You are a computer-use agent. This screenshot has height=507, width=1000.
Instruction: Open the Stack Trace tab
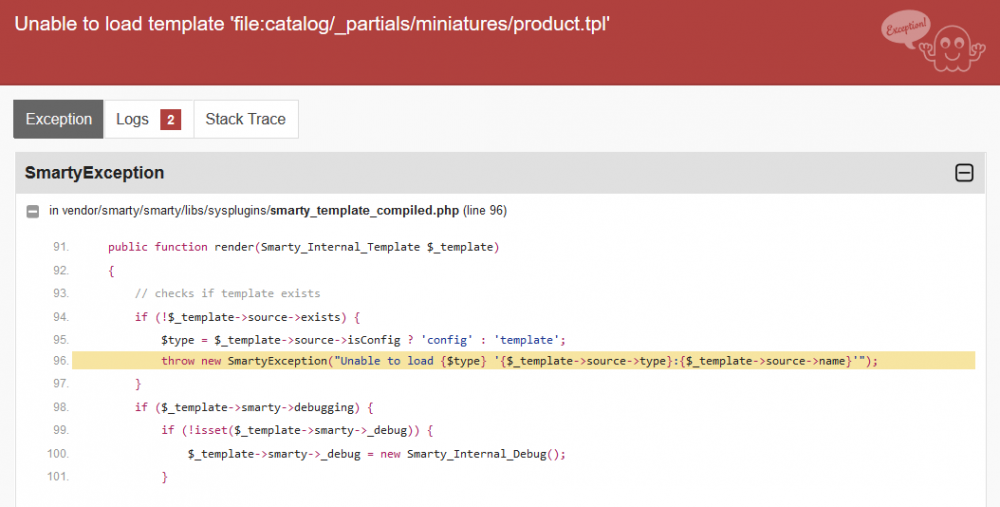click(246, 119)
